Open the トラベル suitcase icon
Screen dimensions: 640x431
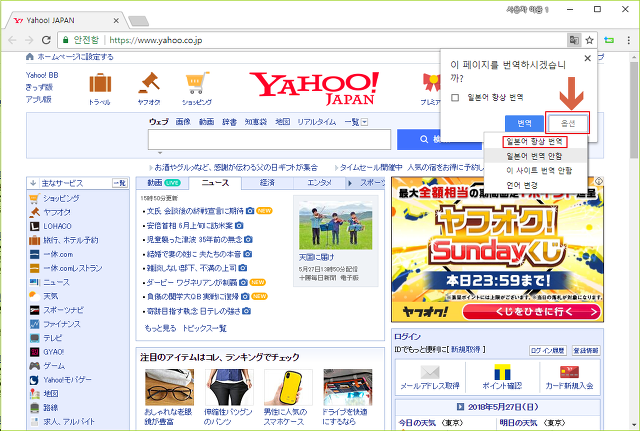[x=100, y=84]
